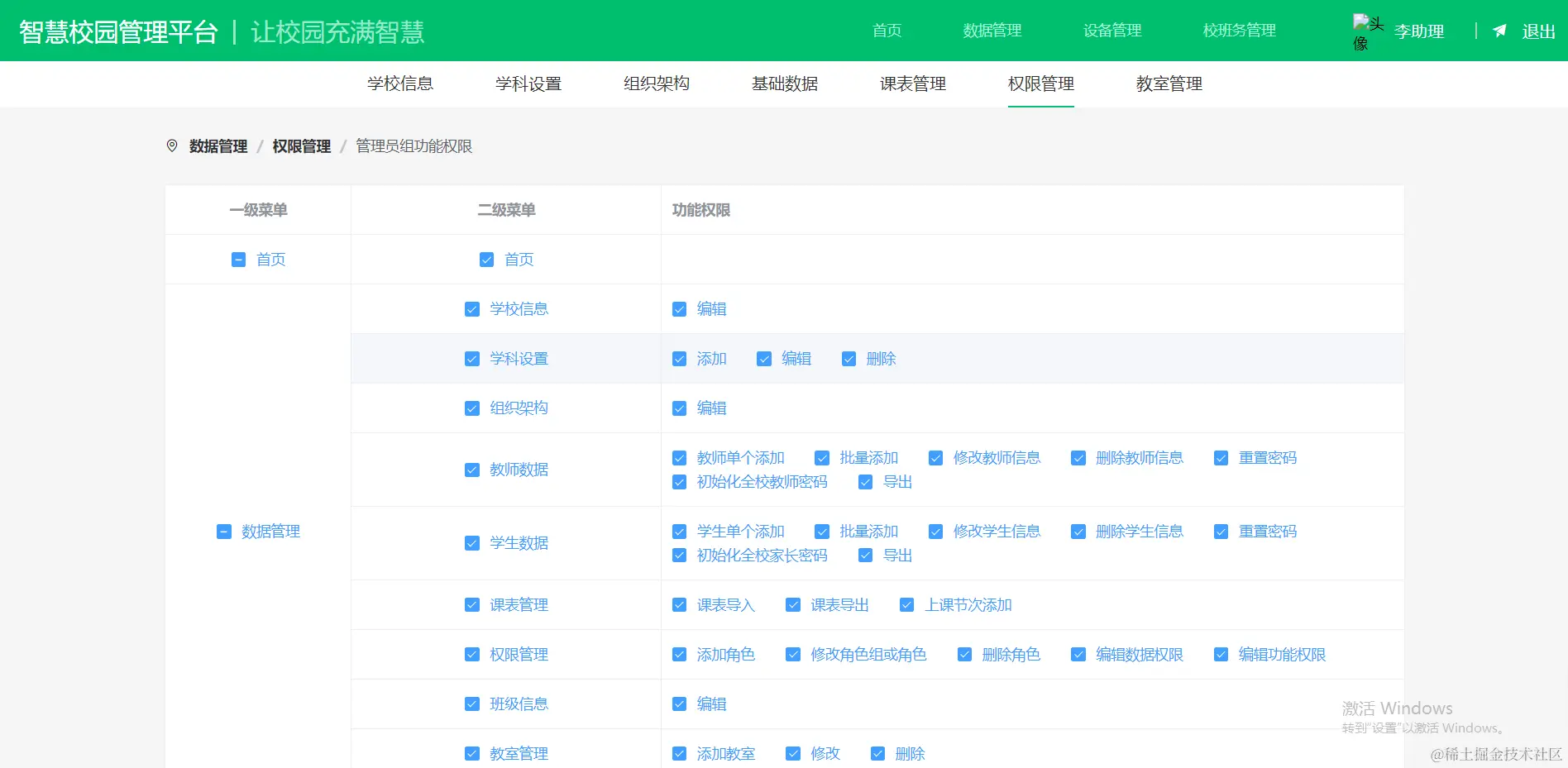Toggle first-level 首页 indeterminate checkbox
Image resolution: width=1568 pixels, height=768 pixels.
click(x=238, y=260)
